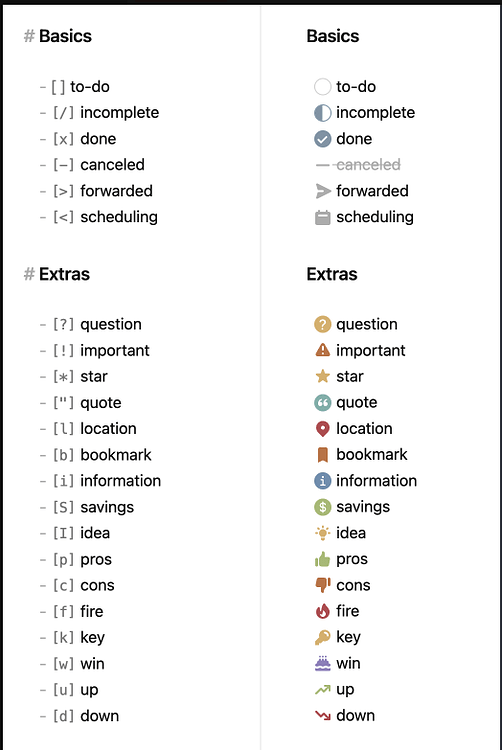Click the red location pin icon
502x750 pixels.
coord(322,429)
